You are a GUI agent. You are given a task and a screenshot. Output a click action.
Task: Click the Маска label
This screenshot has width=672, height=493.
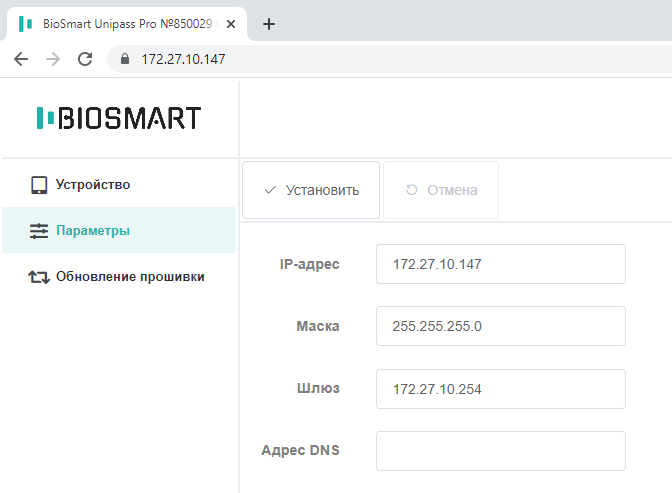click(x=318, y=326)
